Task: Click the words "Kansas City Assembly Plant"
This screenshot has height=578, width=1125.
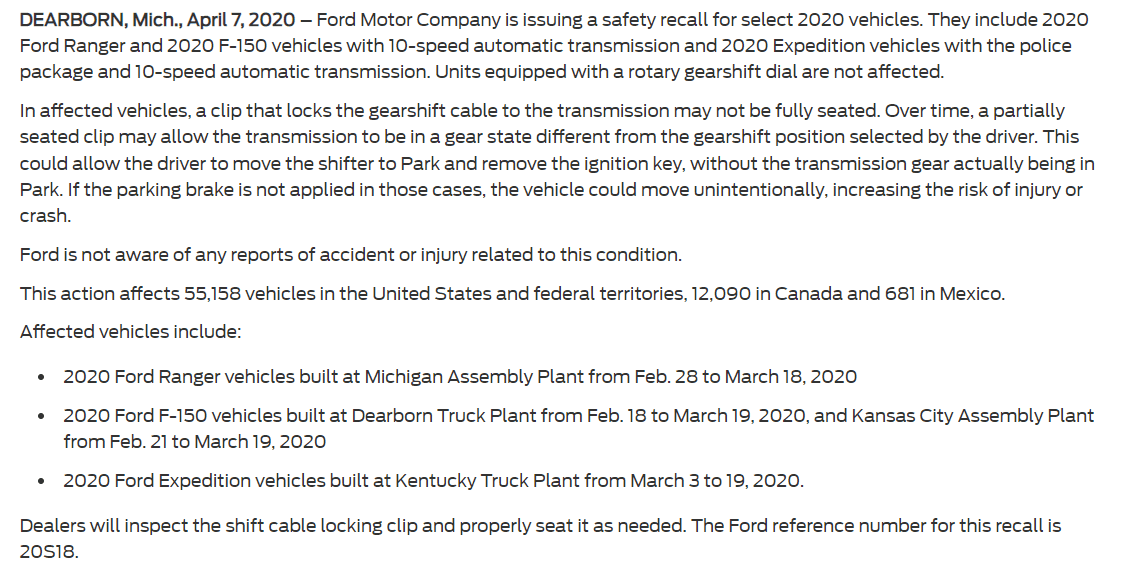Action: [x=973, y=416]
